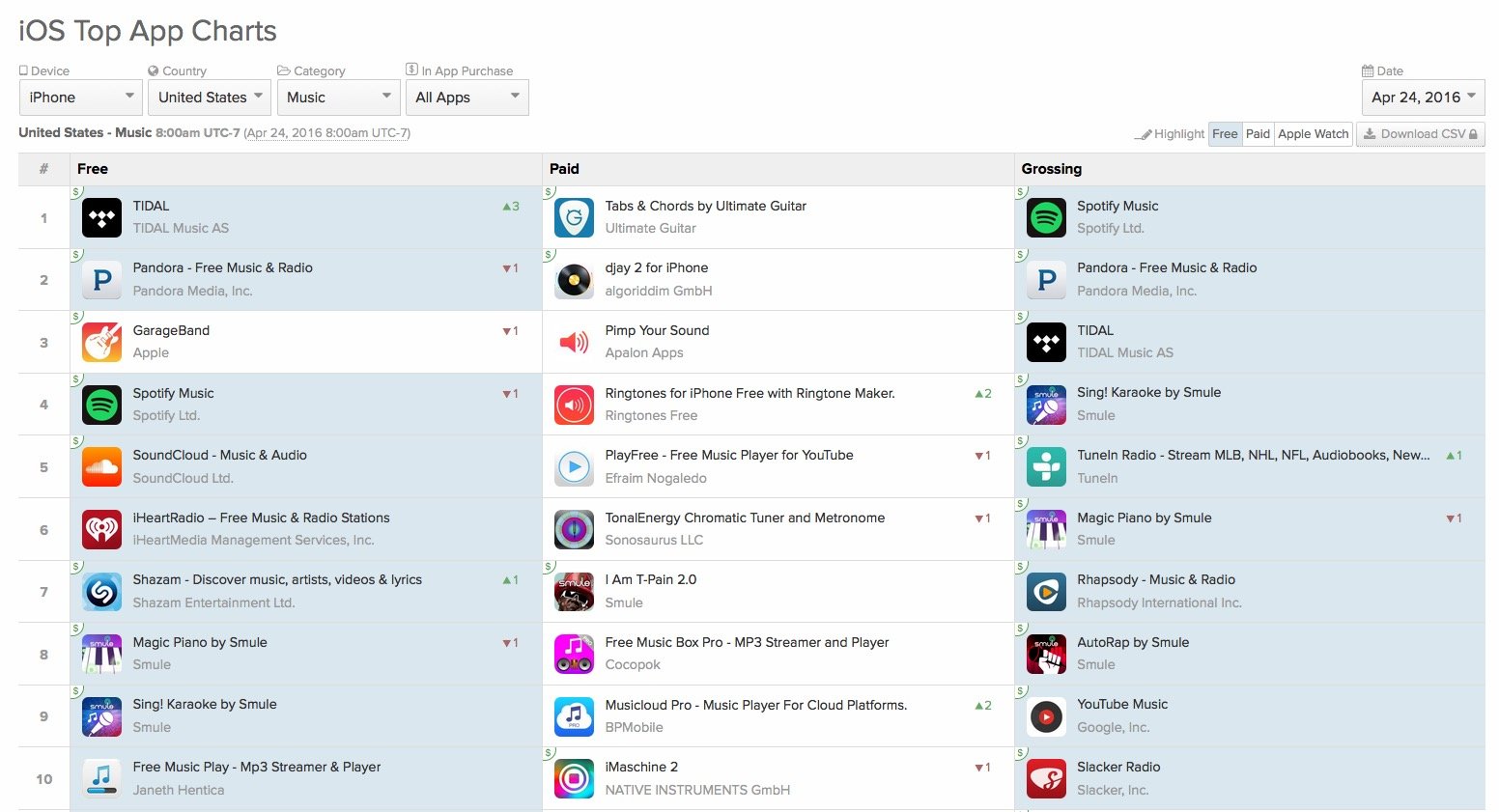The width and height of the screenshot is (1499, 812).
Task: Click Spotify Music icon in Free column
Action: 101,405
